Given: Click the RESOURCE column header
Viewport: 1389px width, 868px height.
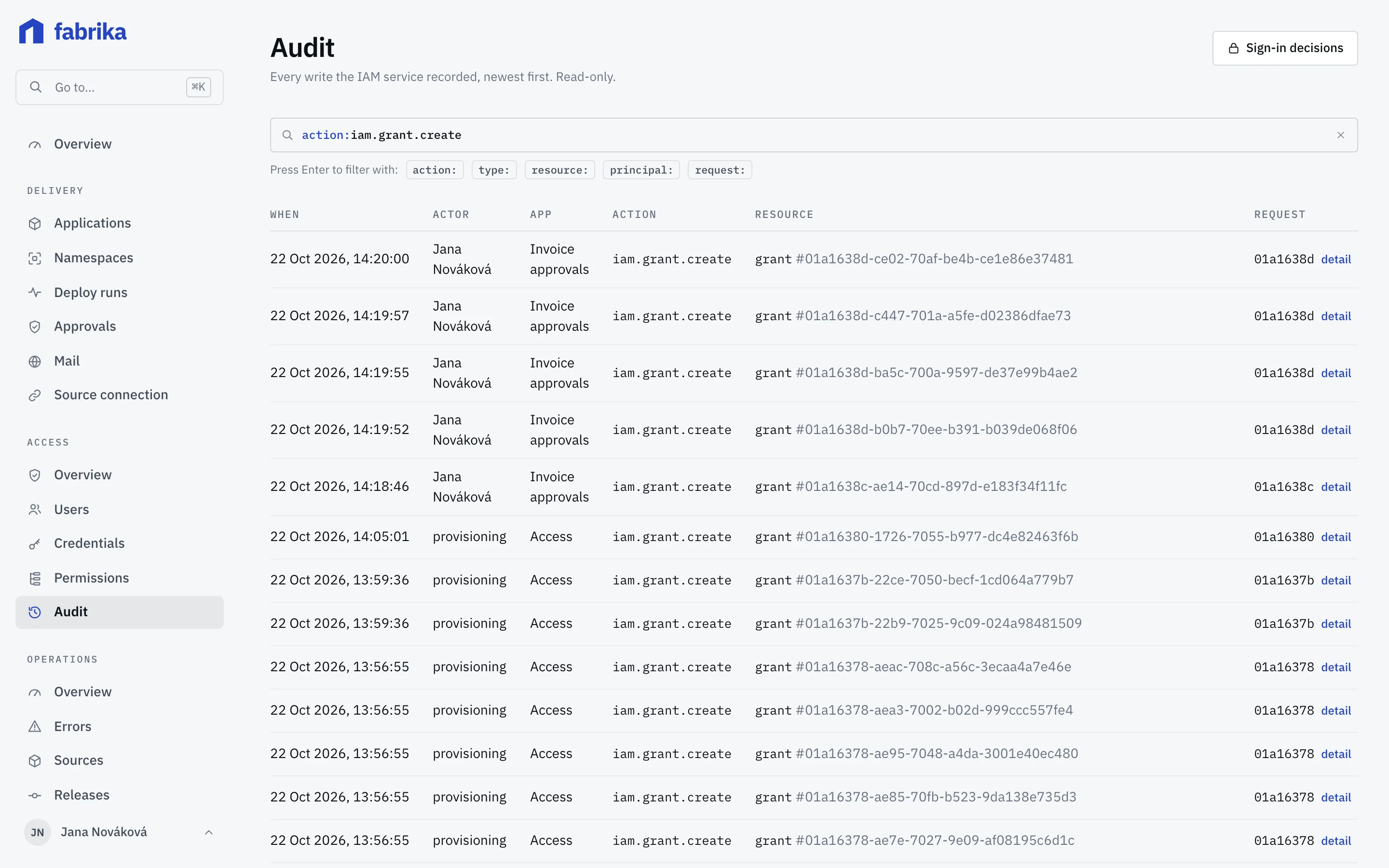Looking at the screenshot, I should coord(784,215).
